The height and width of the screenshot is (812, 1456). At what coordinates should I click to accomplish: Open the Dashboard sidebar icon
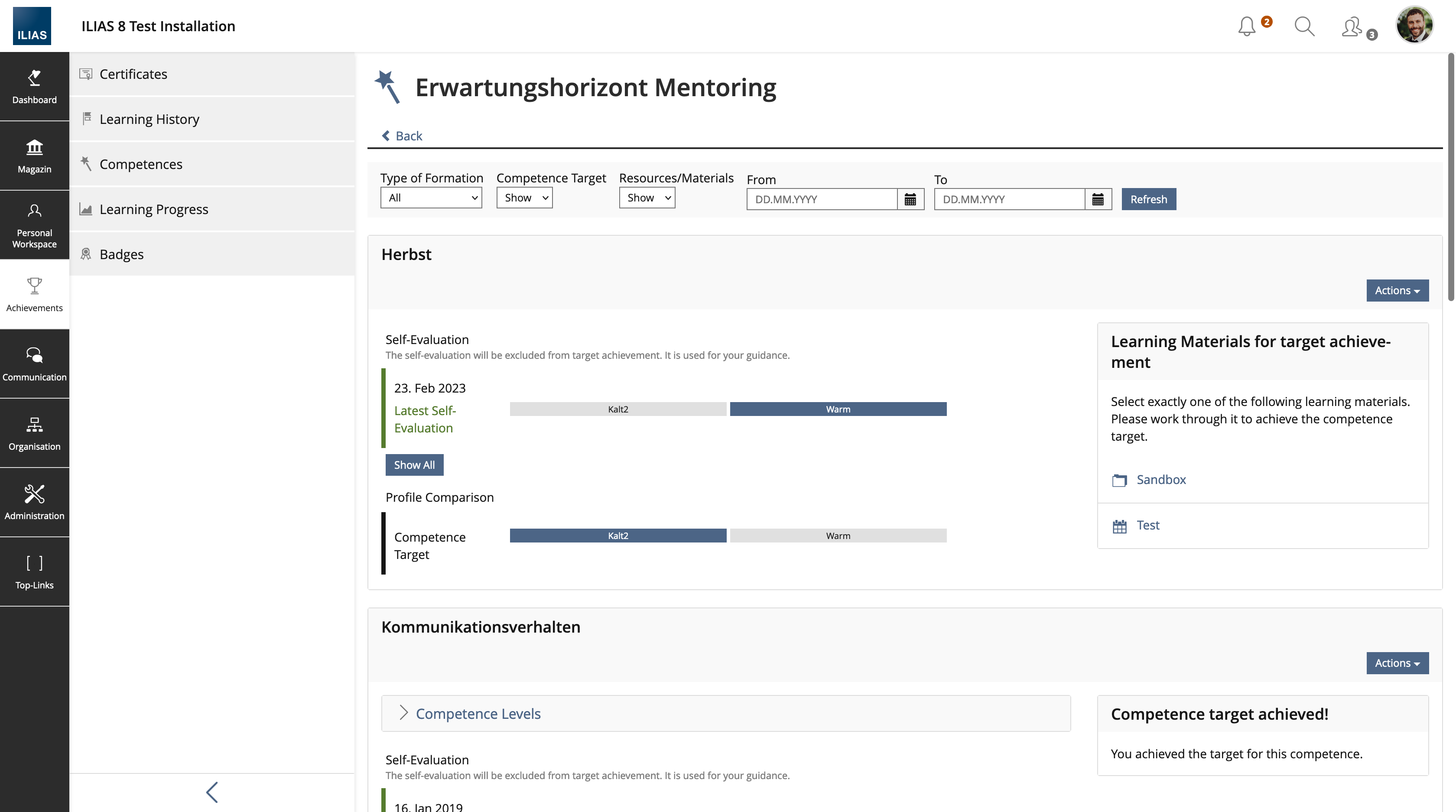click(35, 87)
